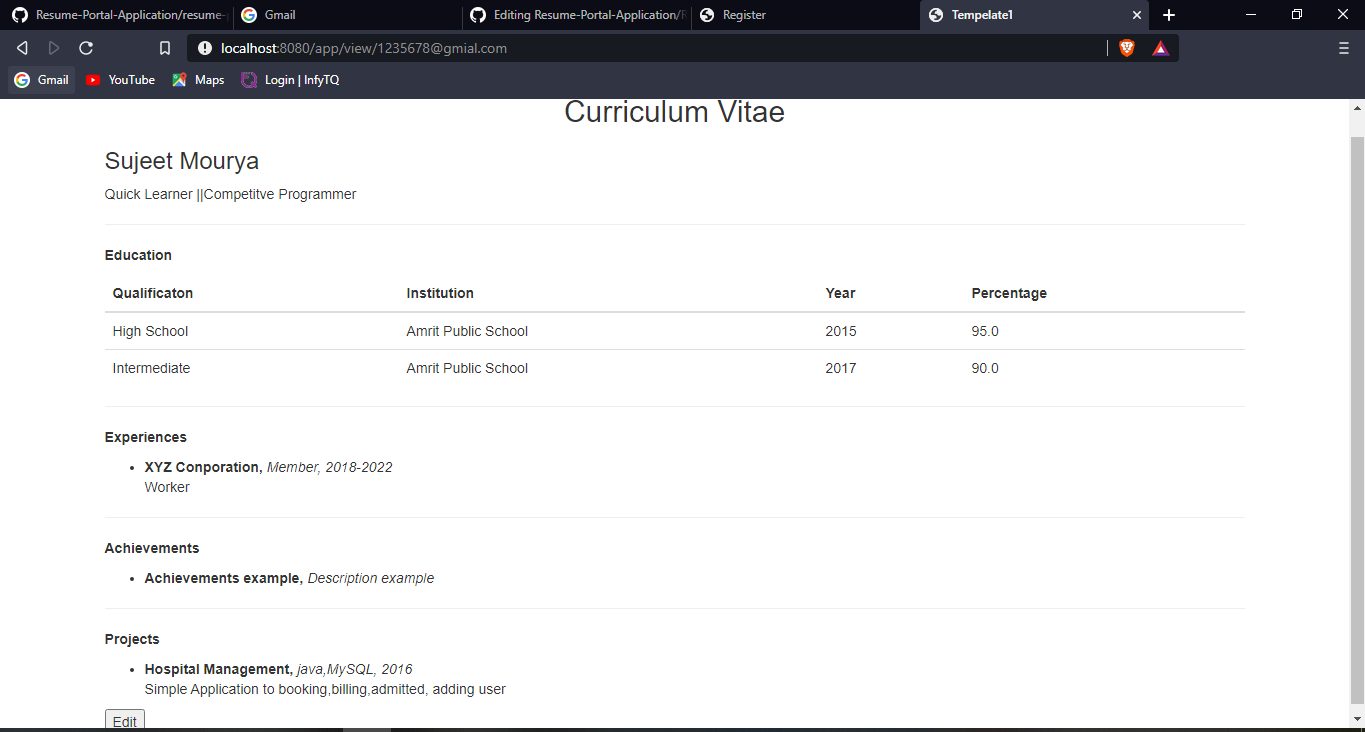Click the Year column header
This screenshot has width=1365, height=732.
840,293
